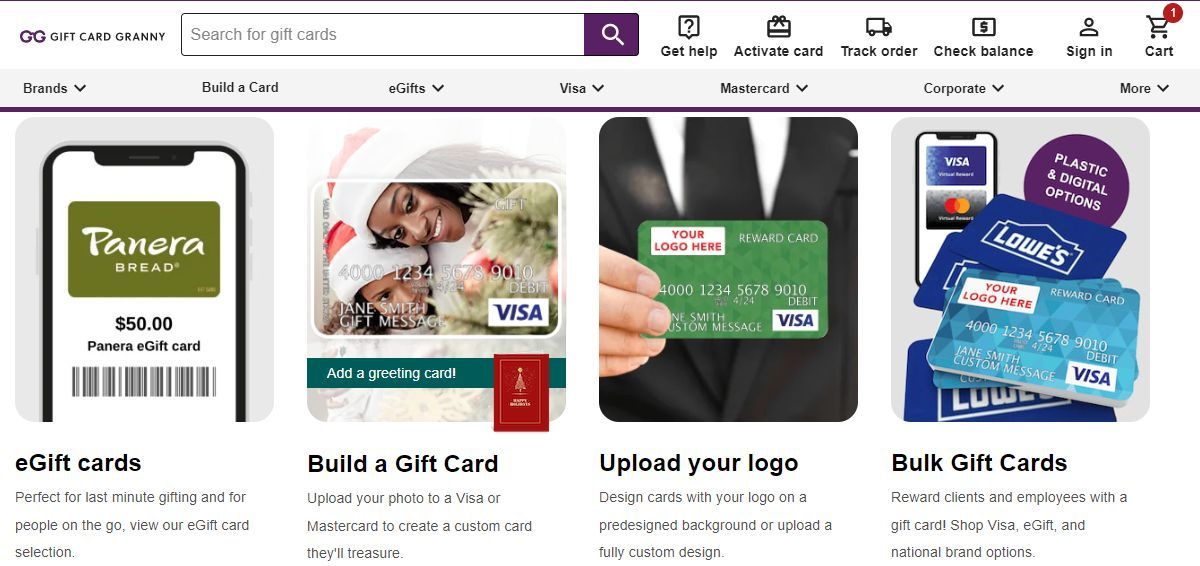This screenshot has width=1200, height=566.
Task: Open the shopping Cart icon
Action: point(1159,26)
